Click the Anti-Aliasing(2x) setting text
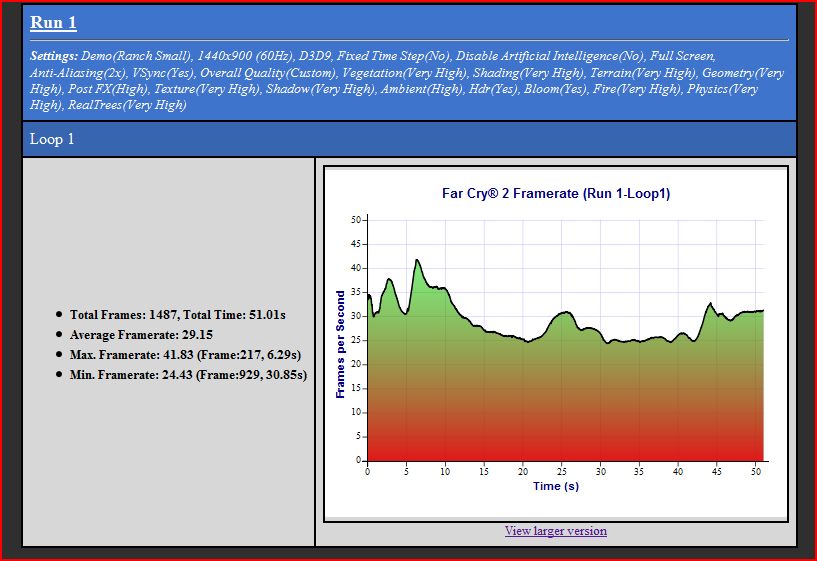Viewport: 817px width, 561px height. click(x=78, y=72)
